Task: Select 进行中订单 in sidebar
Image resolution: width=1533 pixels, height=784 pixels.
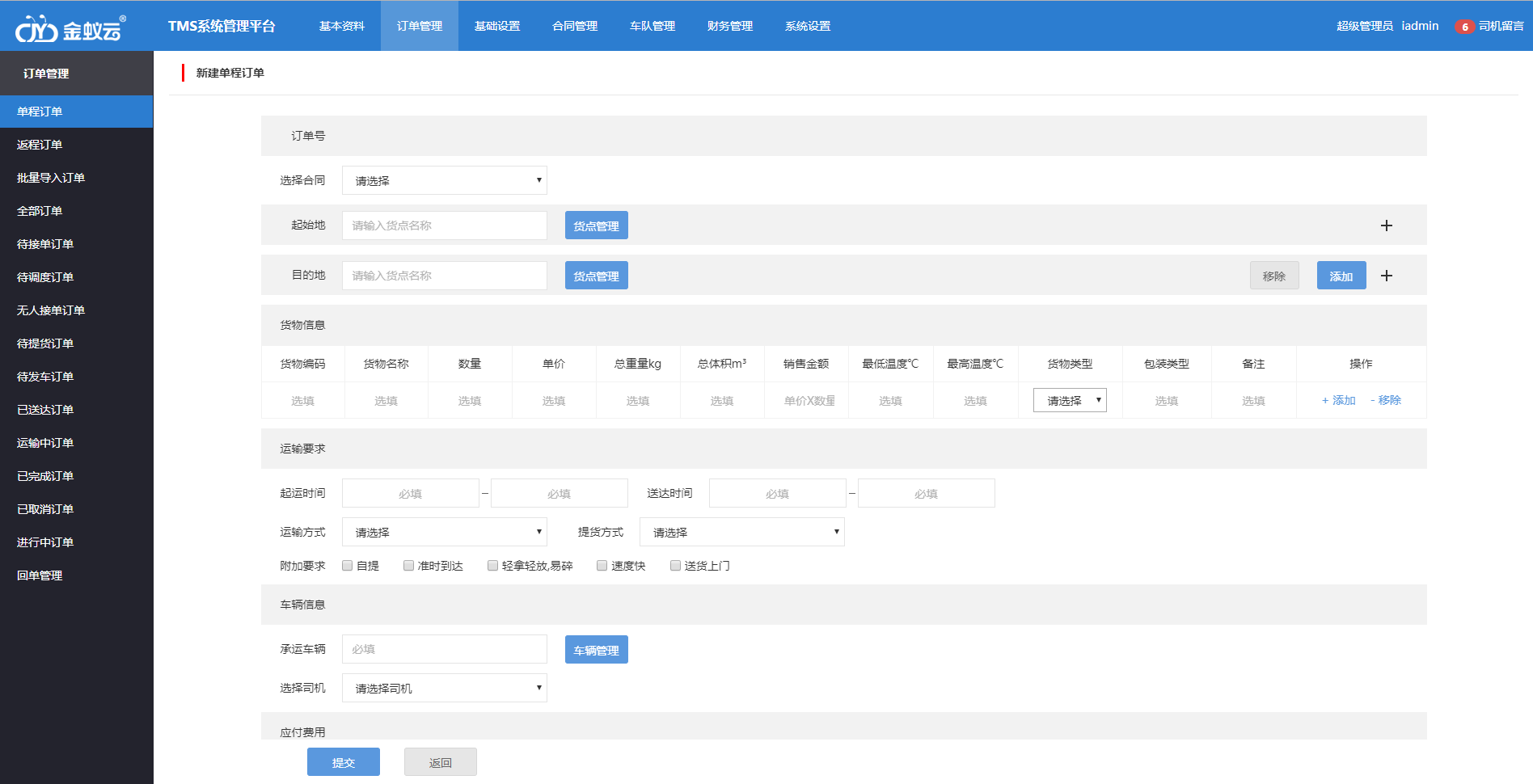Action: coord(77,542)
